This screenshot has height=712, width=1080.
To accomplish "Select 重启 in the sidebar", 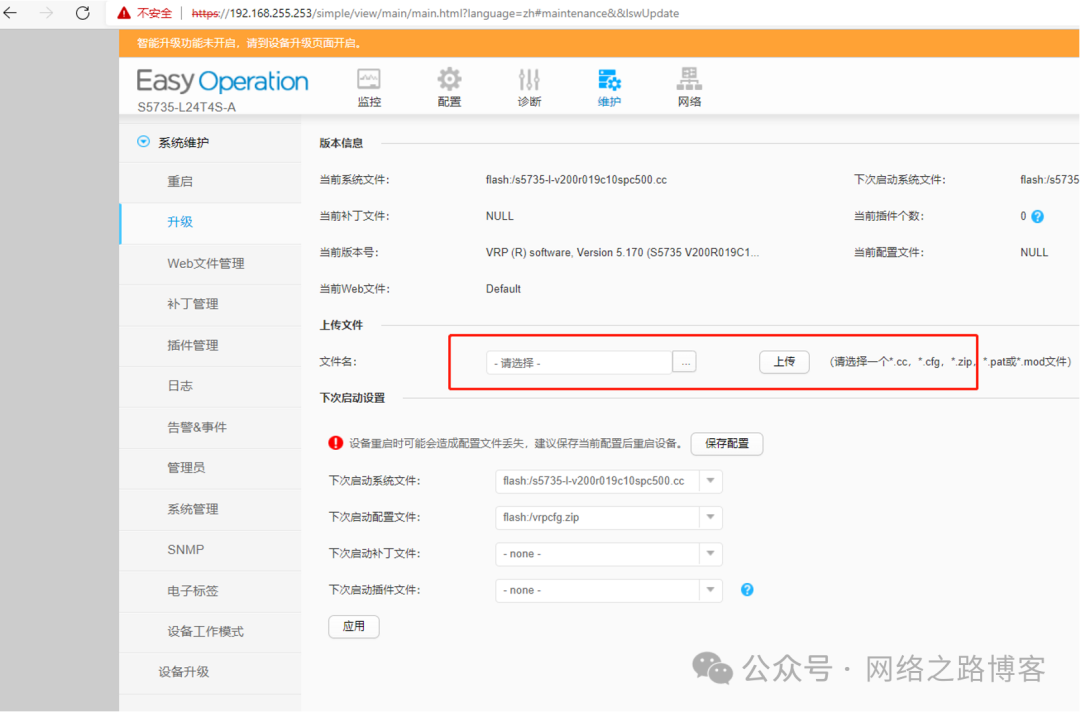I will (180, 182).
